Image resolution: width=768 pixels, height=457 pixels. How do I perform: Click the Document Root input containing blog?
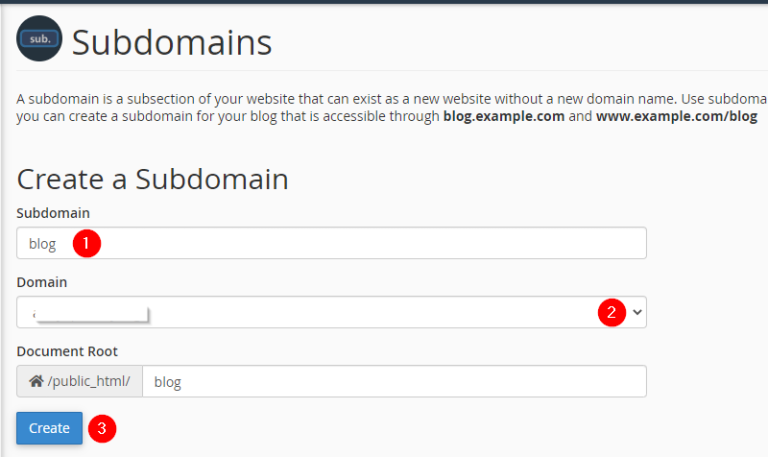pos(394,382)
